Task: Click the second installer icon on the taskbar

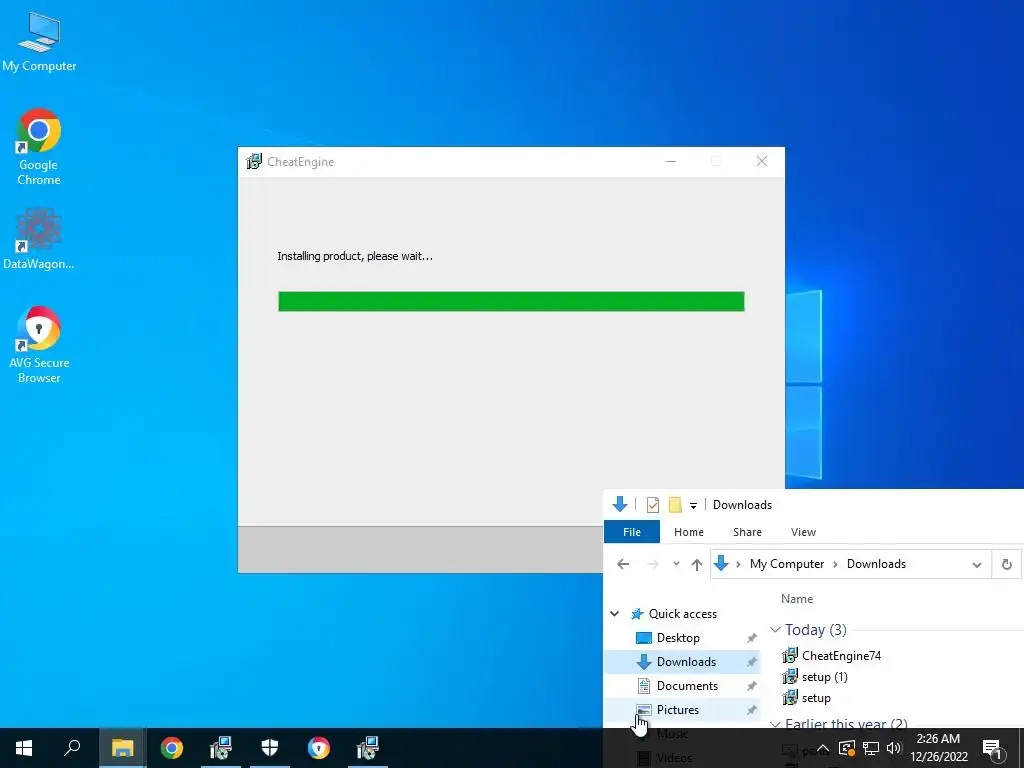Action: (x=368, y=748)
